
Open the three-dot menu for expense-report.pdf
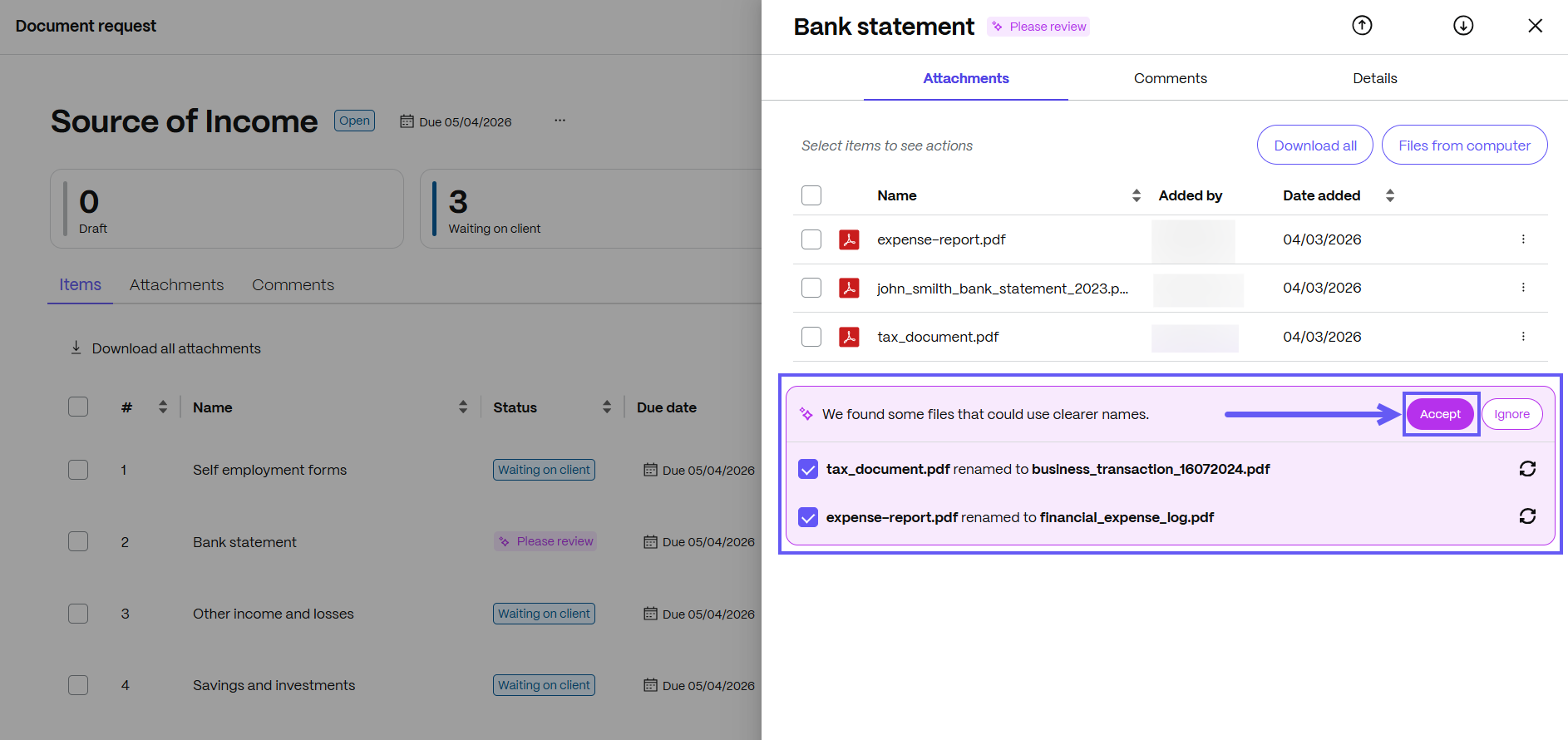click(x=1523, y=239)
